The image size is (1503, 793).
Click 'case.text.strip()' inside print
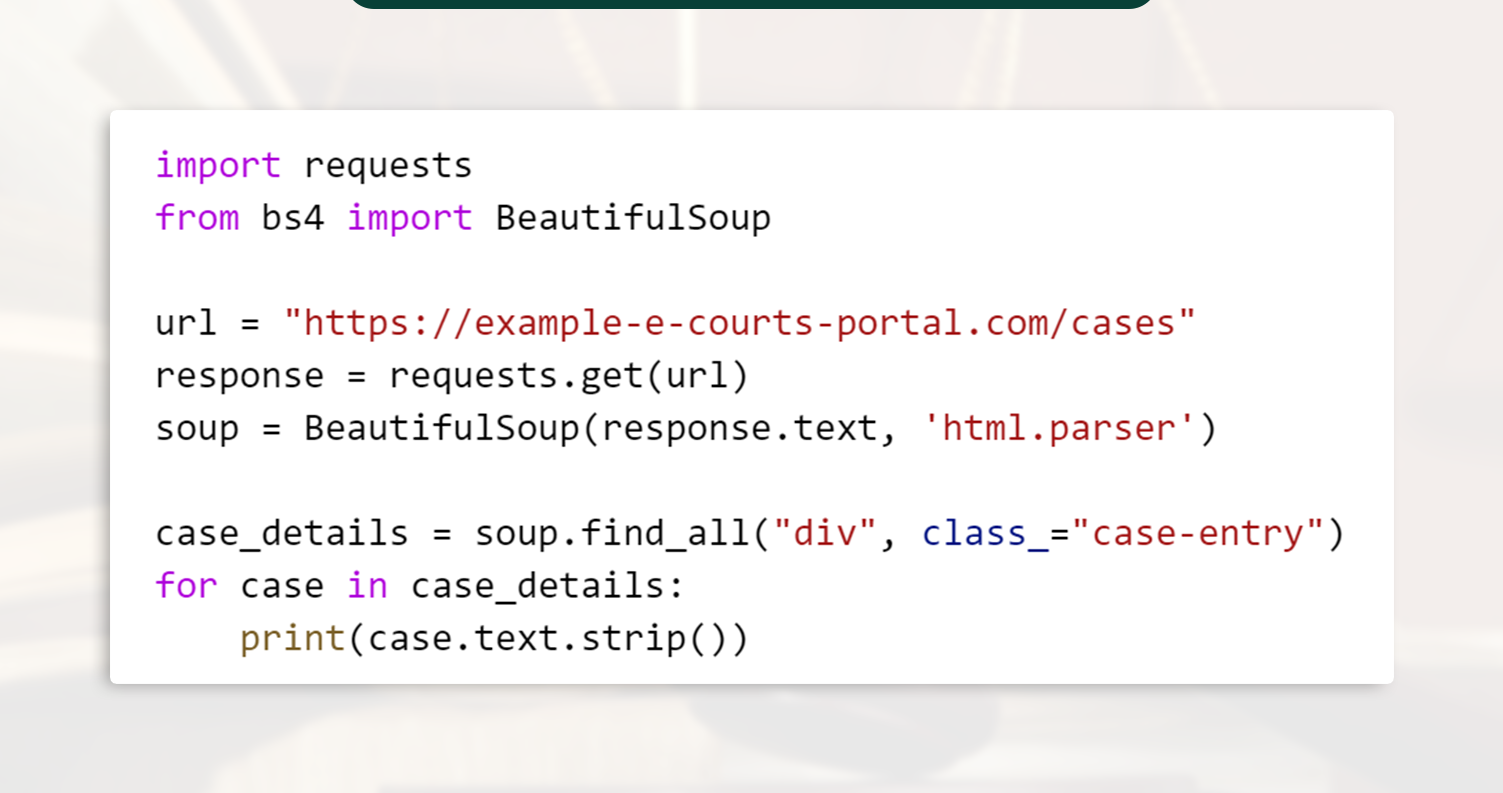546,638
